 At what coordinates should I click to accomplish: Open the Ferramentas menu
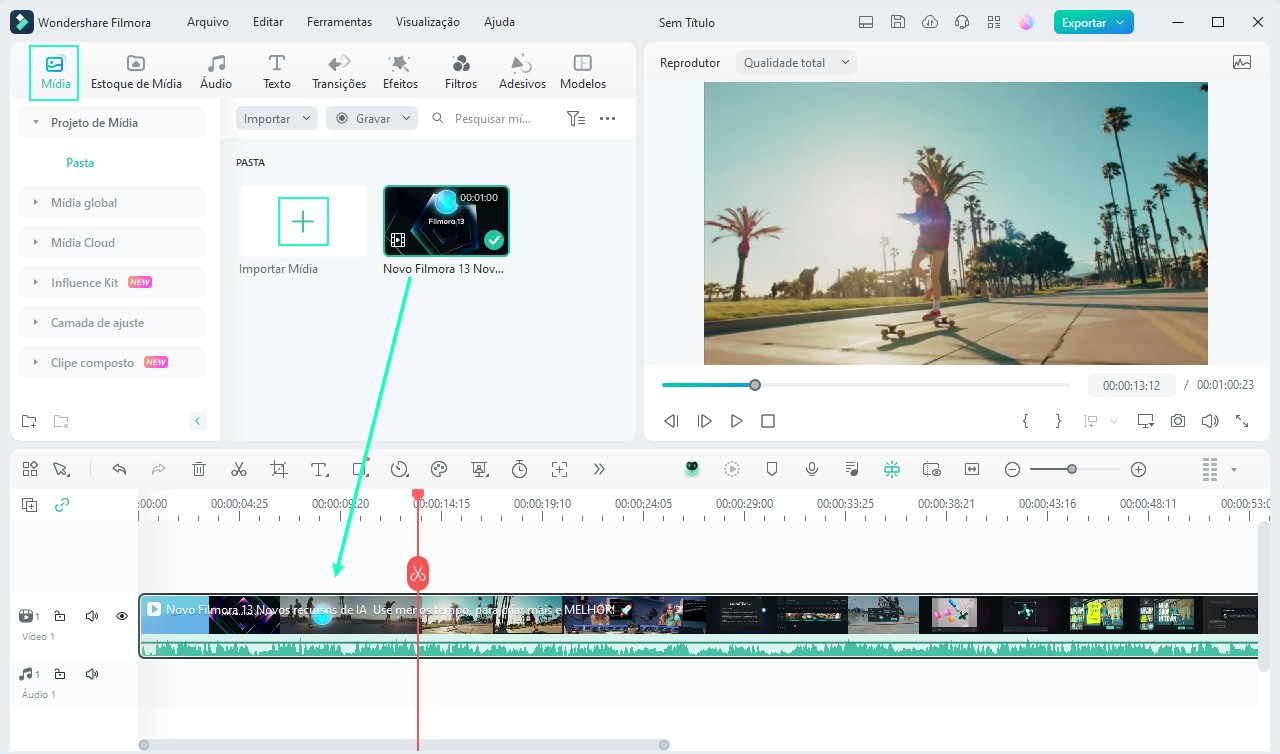click(x=339, y=22)
